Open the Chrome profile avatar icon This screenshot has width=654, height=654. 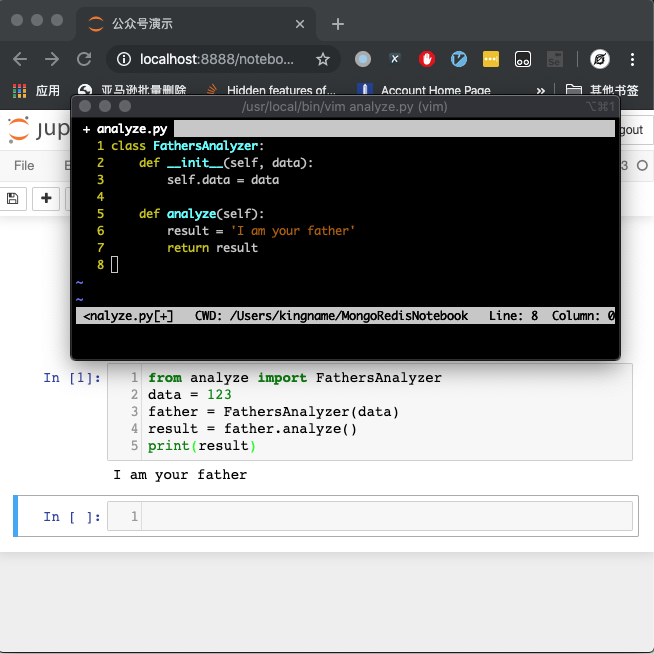[x=600, y=59]
